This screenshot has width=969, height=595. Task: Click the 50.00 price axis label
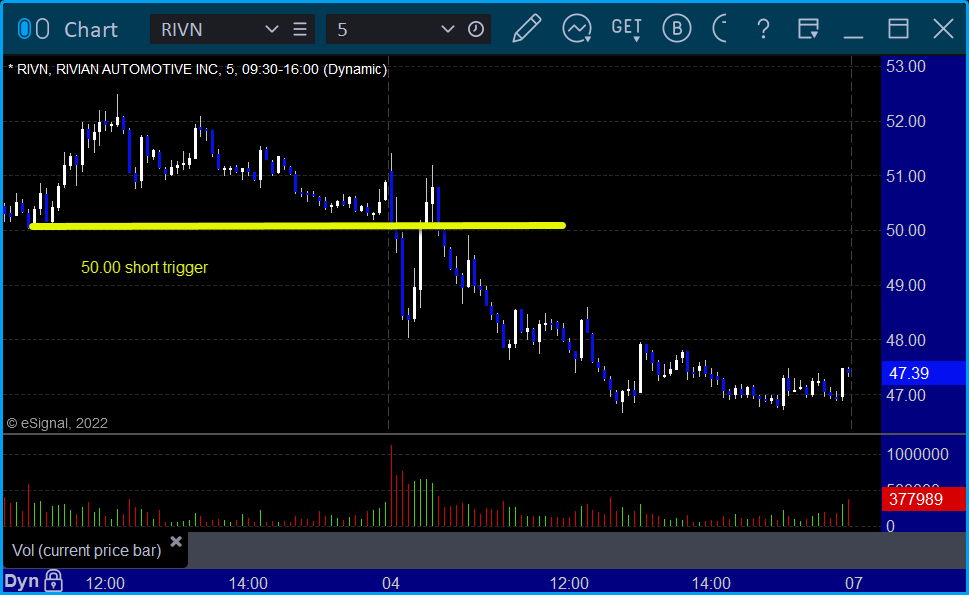click(906, 230)
